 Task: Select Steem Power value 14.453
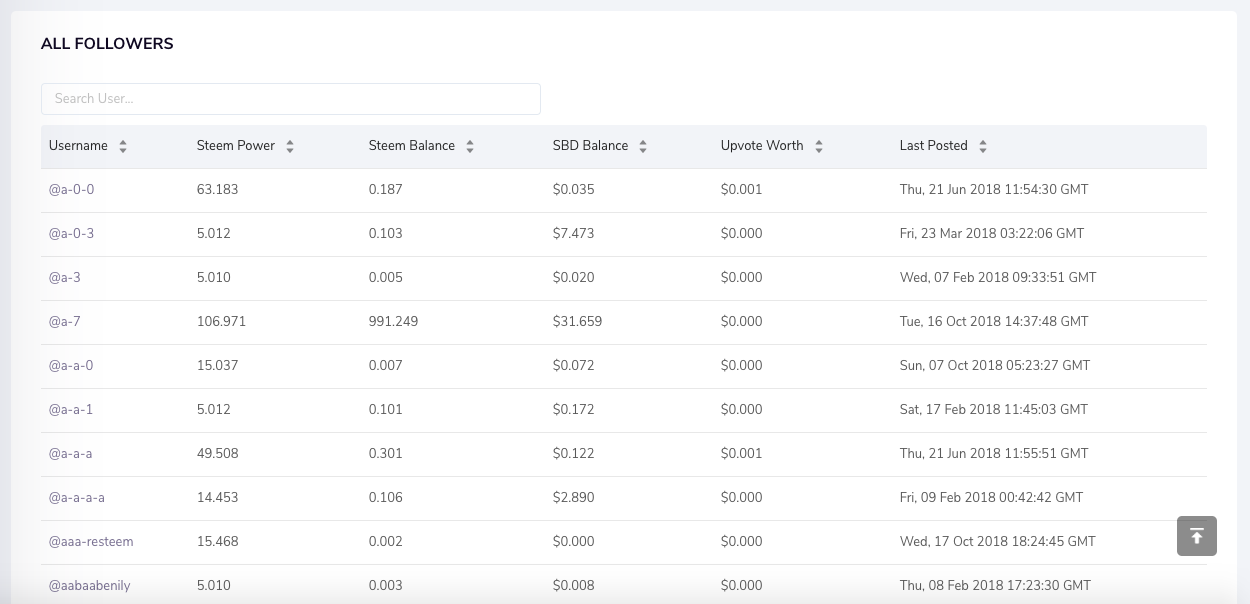point(218,498)
